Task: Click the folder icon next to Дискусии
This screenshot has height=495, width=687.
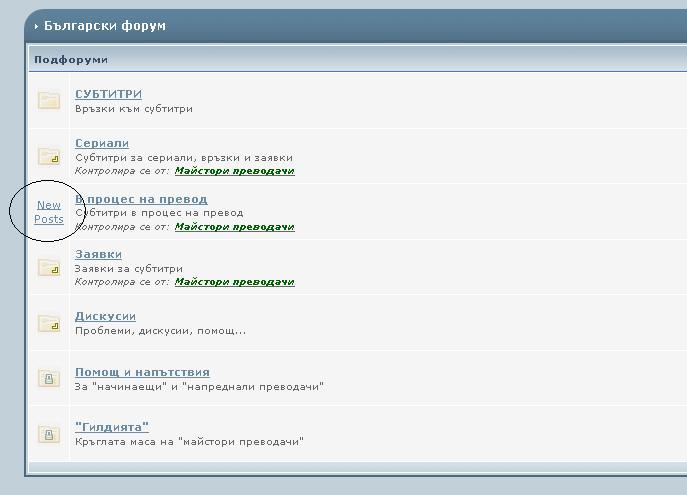Action: pyautogui.click(x=49, y=323)
